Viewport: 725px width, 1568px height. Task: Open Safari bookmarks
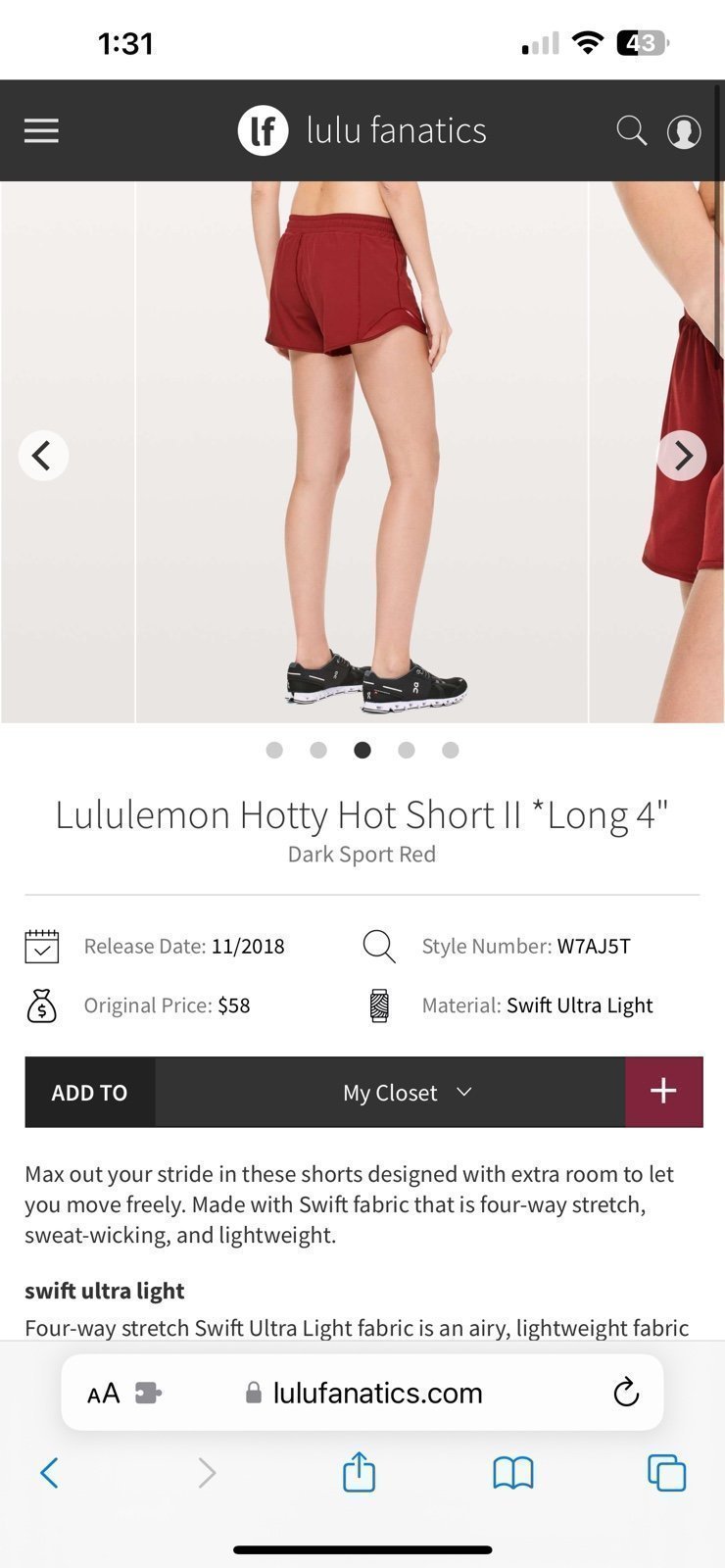click(513, 1472)
